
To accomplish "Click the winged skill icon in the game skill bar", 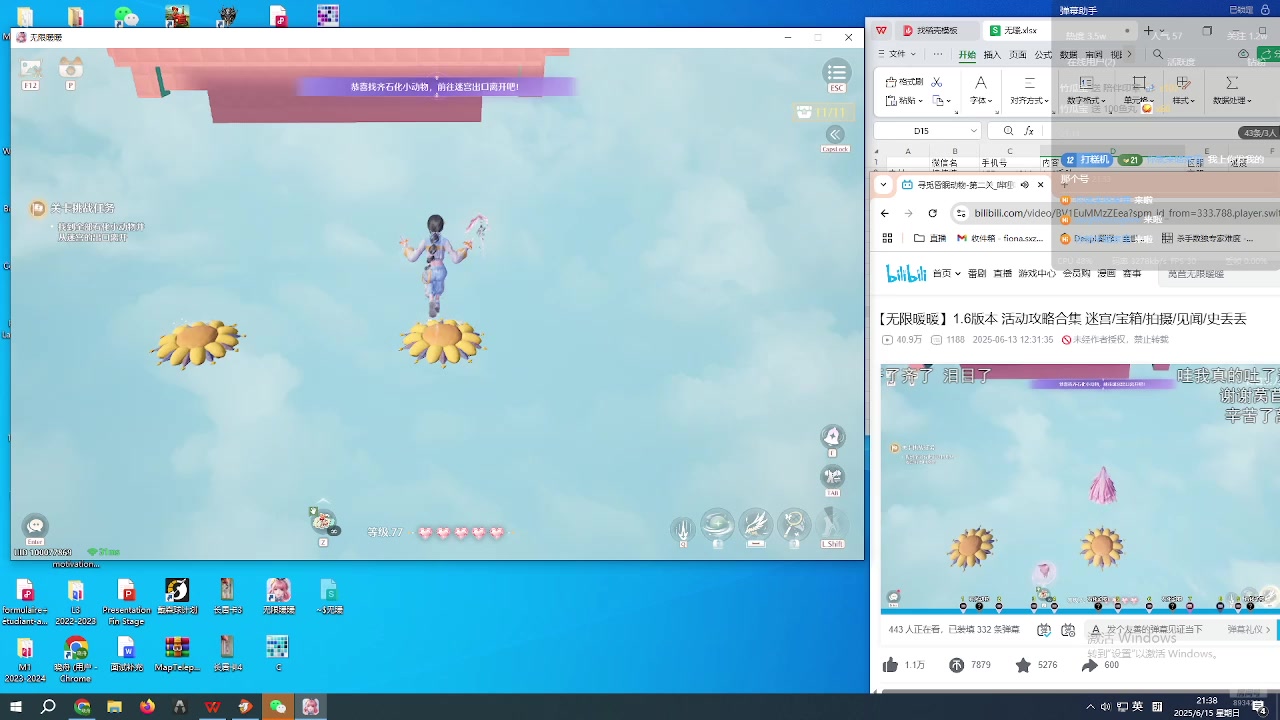I will click(756, 524).
